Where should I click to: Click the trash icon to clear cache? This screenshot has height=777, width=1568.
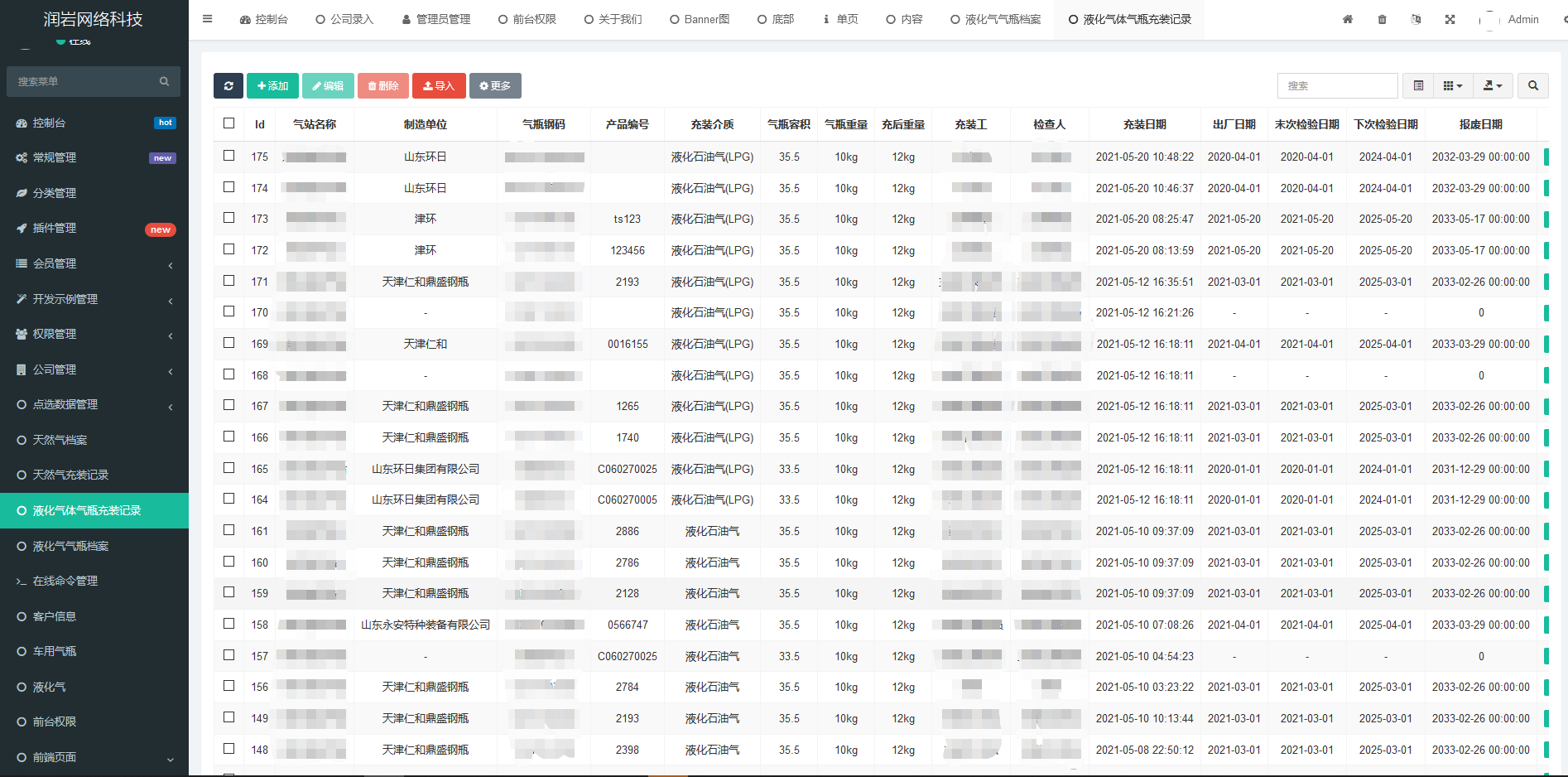(x=1382, y=19)
